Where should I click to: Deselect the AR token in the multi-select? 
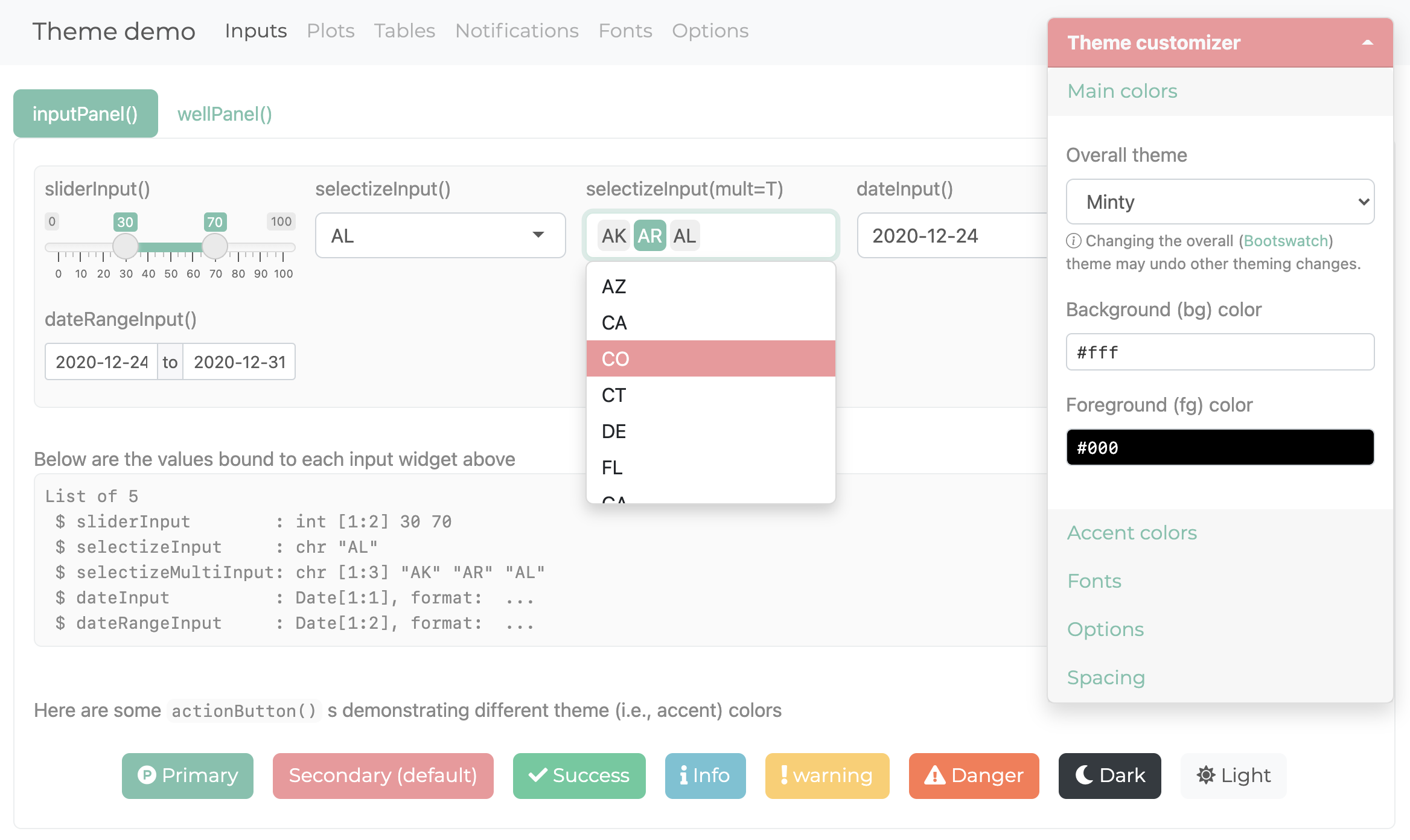coord(649,235)
